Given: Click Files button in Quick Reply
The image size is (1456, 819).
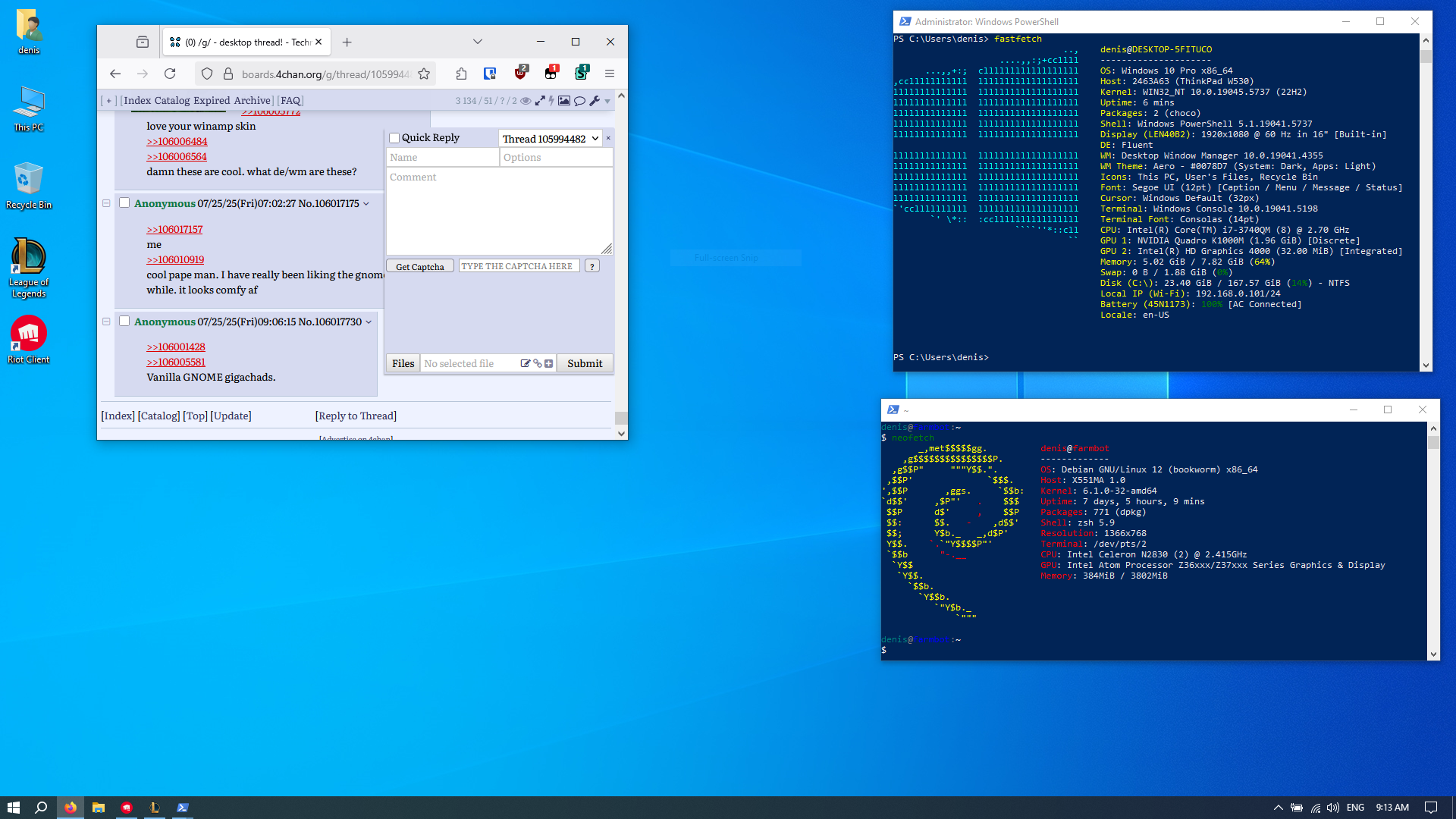Looking at the screenshot, I should pyautogui.click(x=403, y=363).
